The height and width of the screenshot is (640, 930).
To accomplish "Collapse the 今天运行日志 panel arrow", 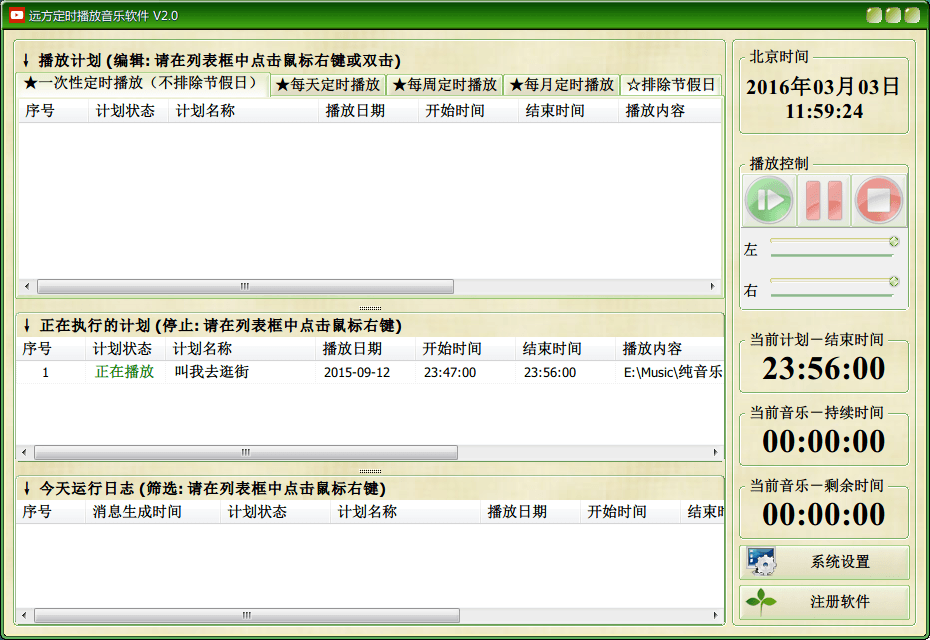I will (26, 489).
